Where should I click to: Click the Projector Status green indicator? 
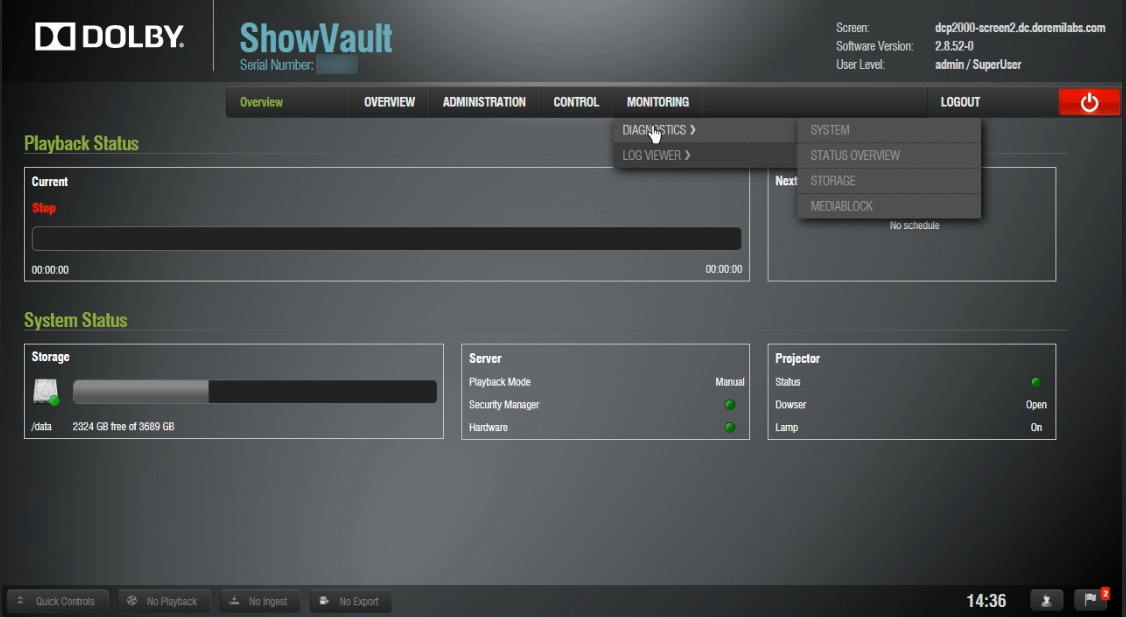click(x=1036, y=383)
